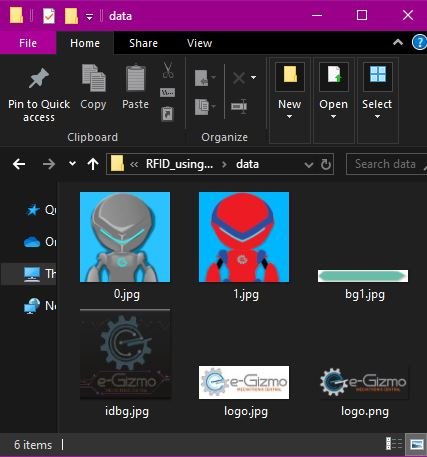427x457 pixels.
Task: Go back with the left arrow
Action: tap(19, 164)
